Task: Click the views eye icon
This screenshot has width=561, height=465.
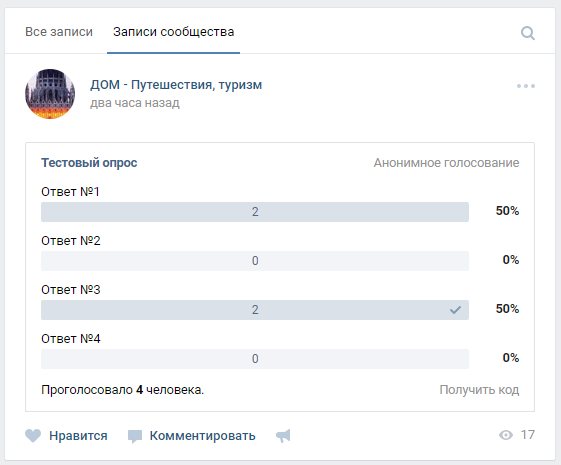Action: point(506,435)
